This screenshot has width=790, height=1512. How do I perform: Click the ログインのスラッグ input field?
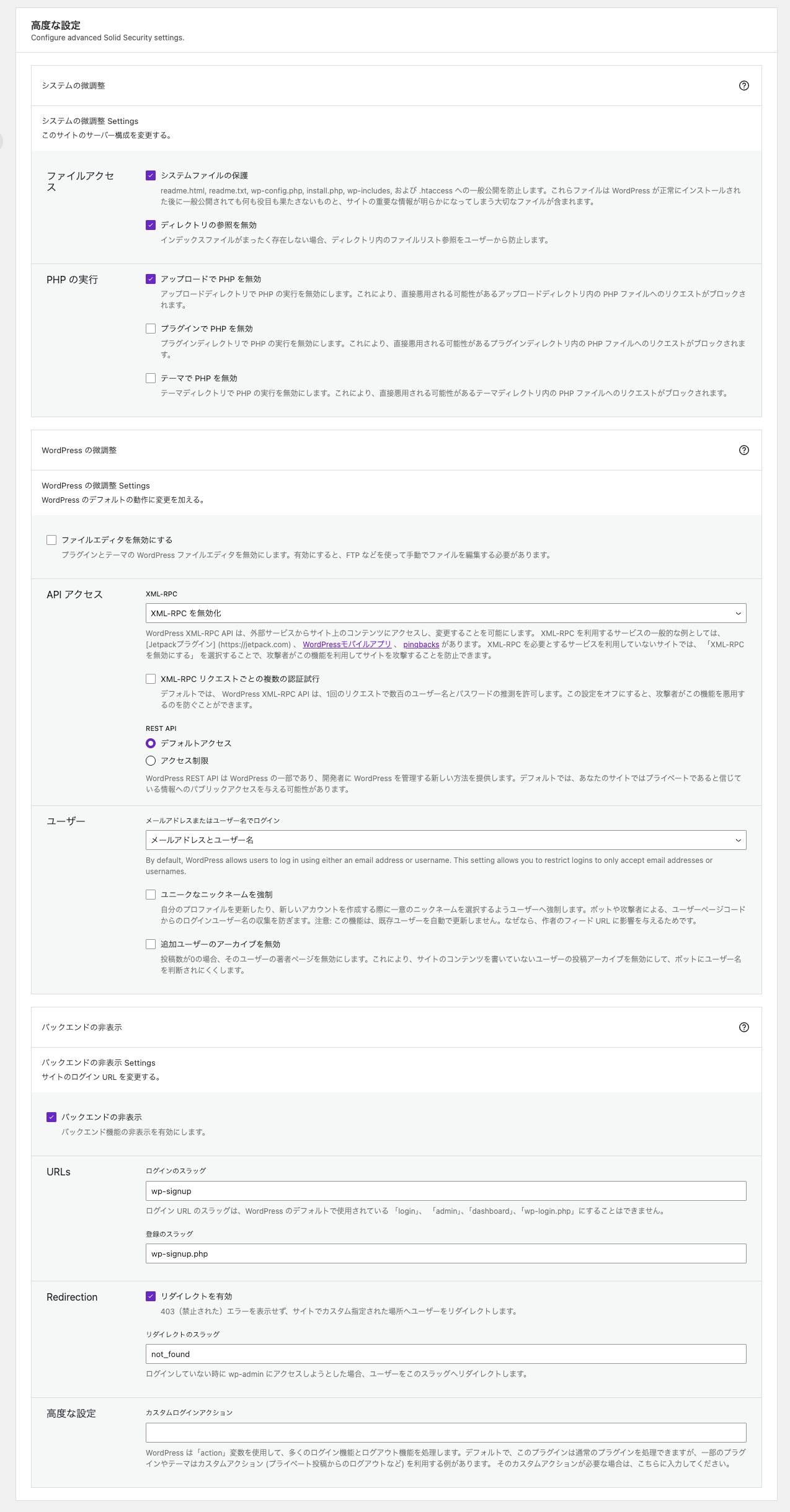[x=445, y=1191]
